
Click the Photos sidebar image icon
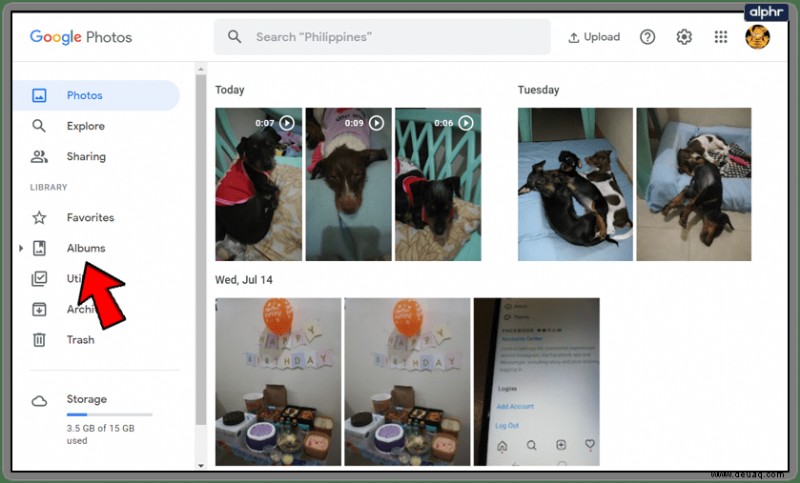39,95
